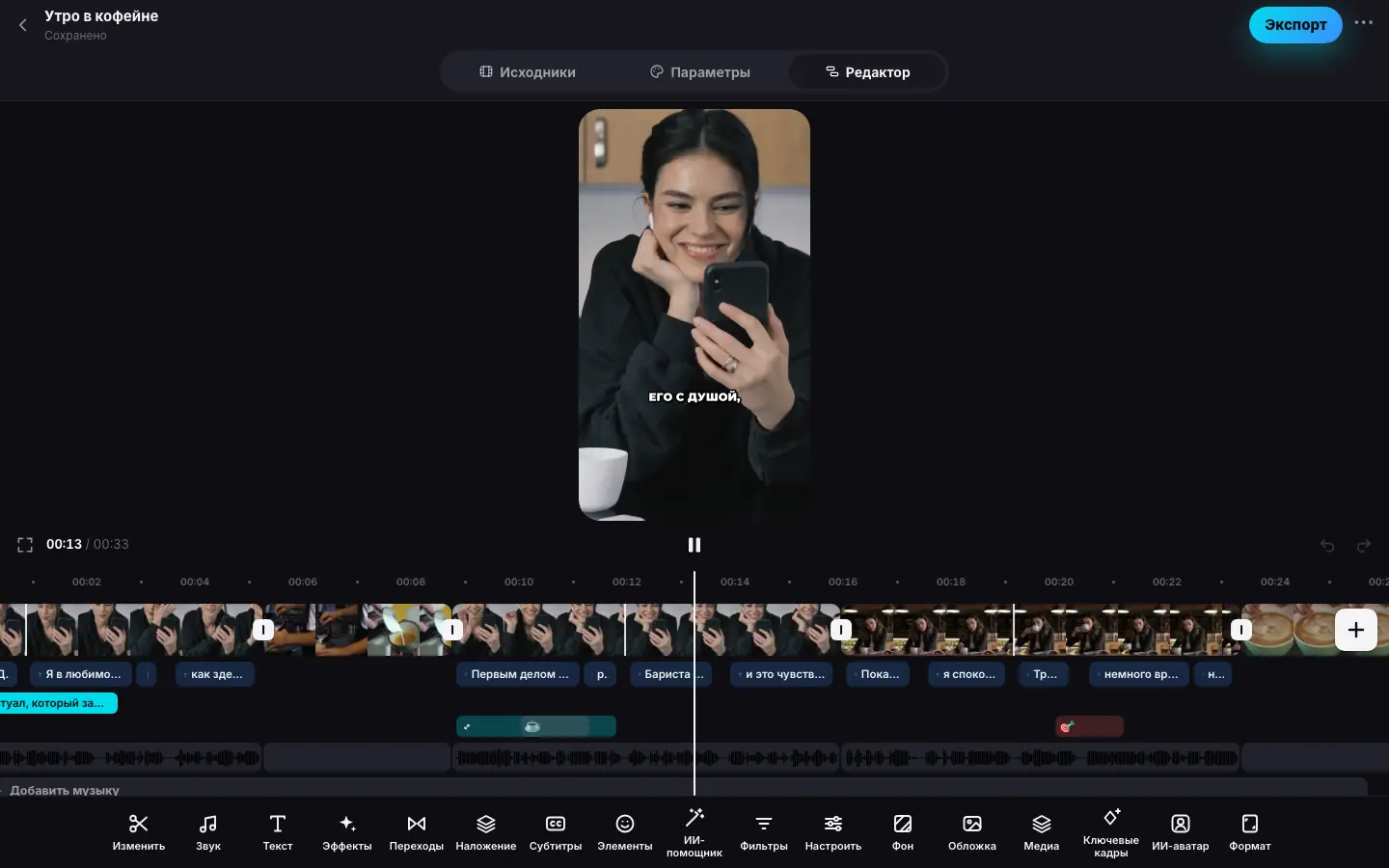This screenshot has height=868, width=1389.
Task: Select the subtitle clip 'и это чувств...'
Action: (x=782, y=674)
